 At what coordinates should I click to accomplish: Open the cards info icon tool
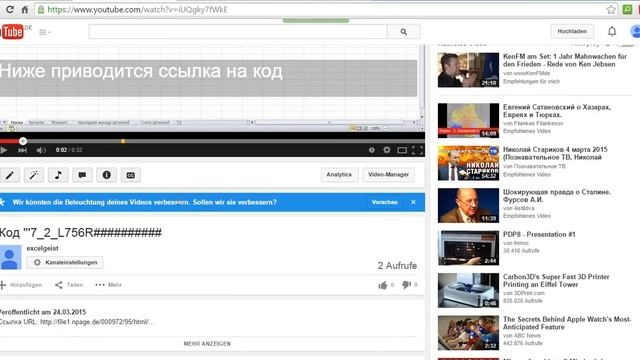pyautogui.click(x=107, y=175)
